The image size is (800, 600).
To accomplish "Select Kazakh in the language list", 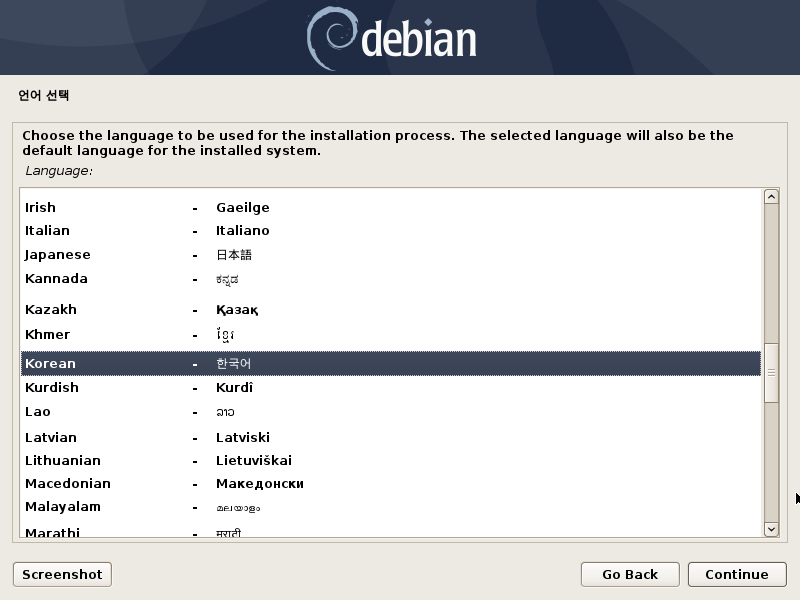I will 391,310.
